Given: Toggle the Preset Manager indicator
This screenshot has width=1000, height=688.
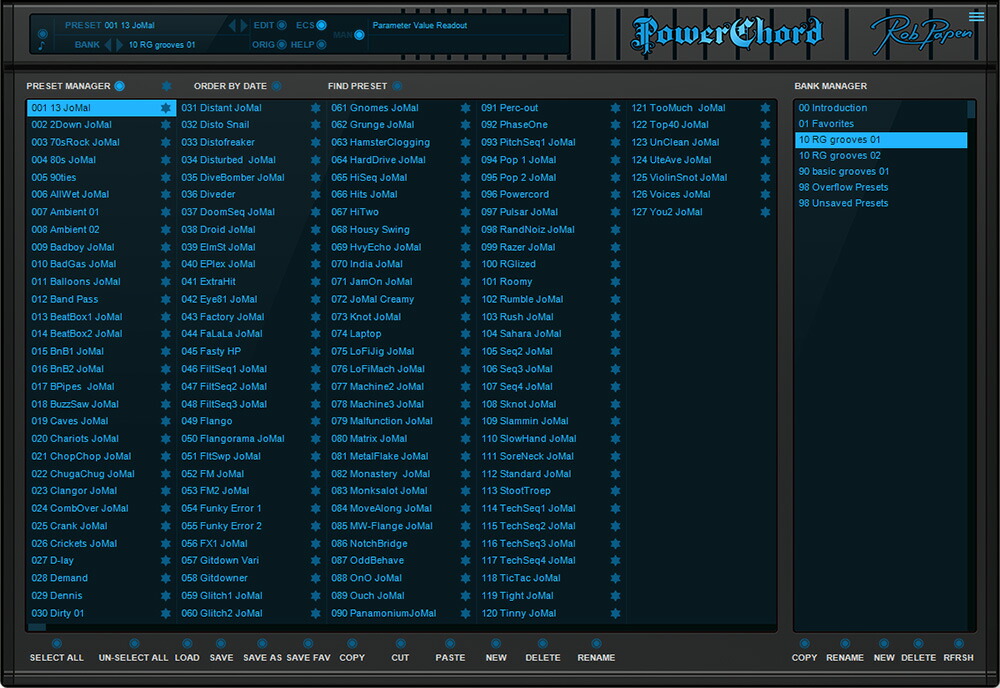Looking at the screenshot, I should (119, 86).
